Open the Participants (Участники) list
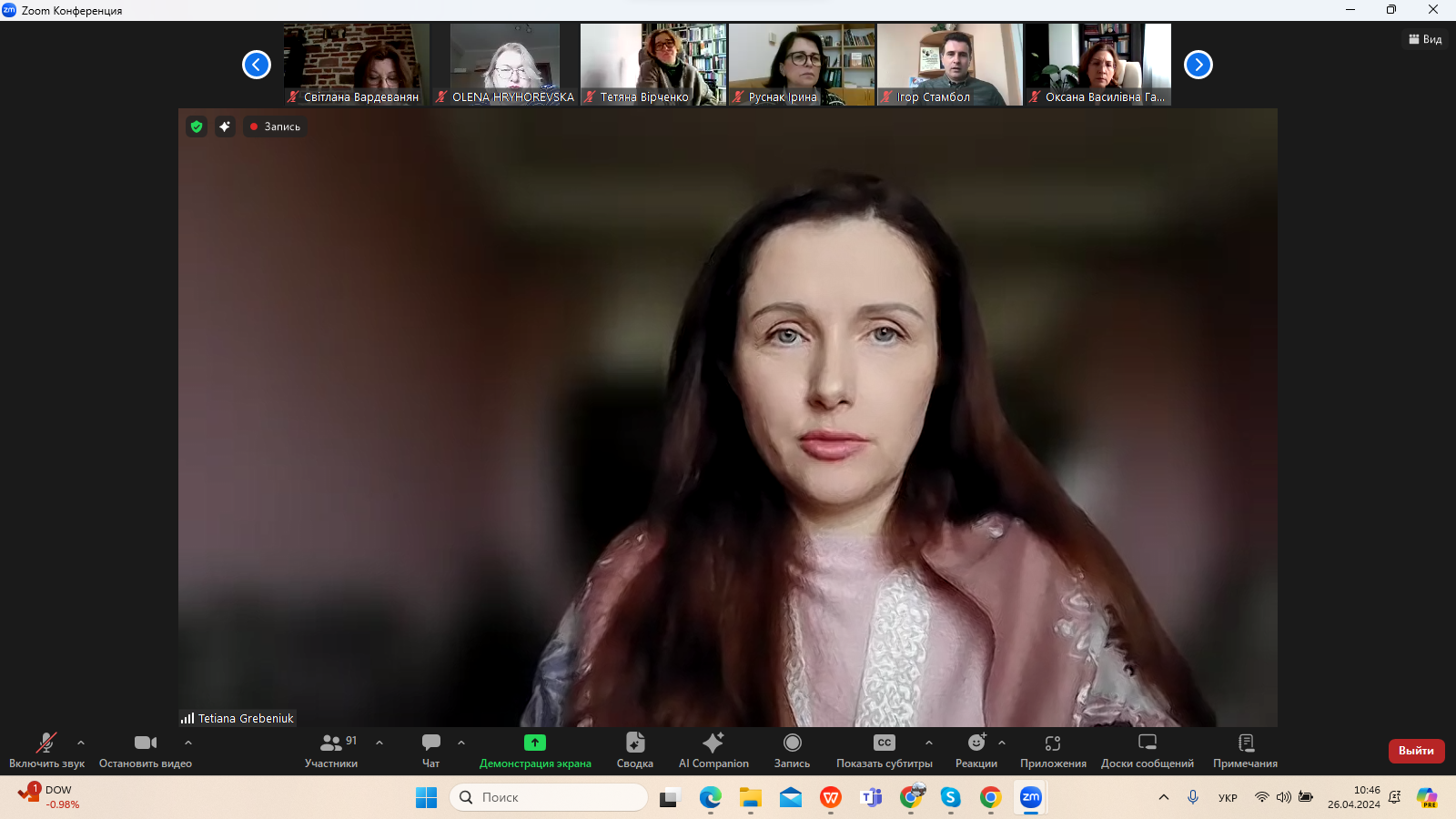 pyautogui.click(x=331, y=750)
